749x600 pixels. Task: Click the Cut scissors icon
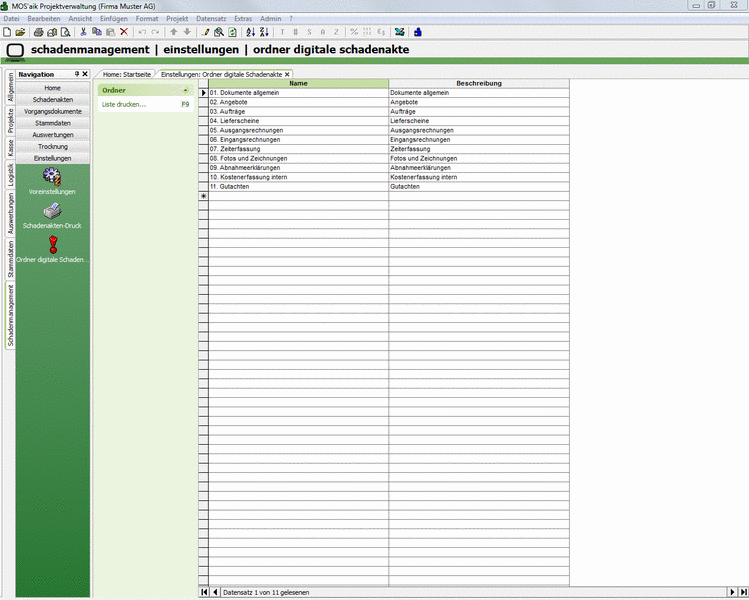click(x=83, y=32)
